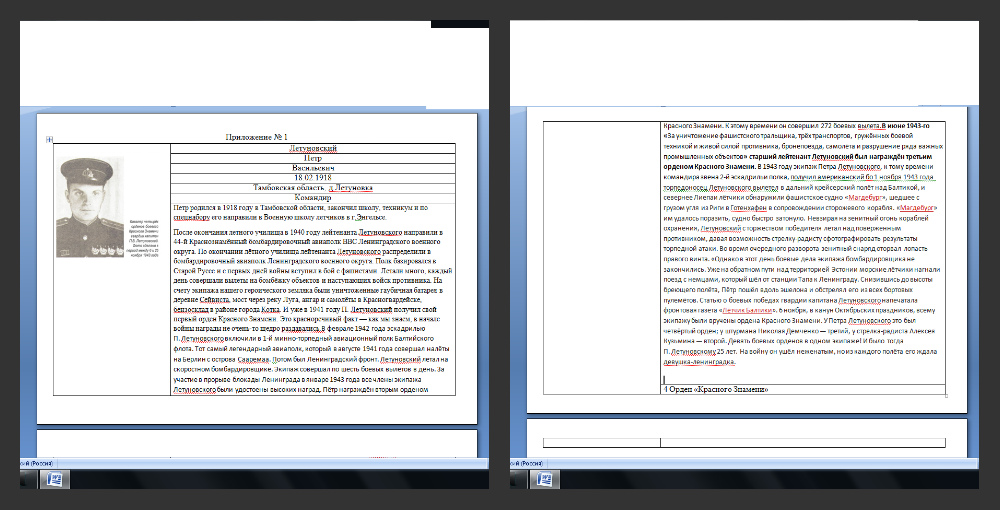
Task: Click empty wide cell on right window's next page
Action: tap(802, 441)
